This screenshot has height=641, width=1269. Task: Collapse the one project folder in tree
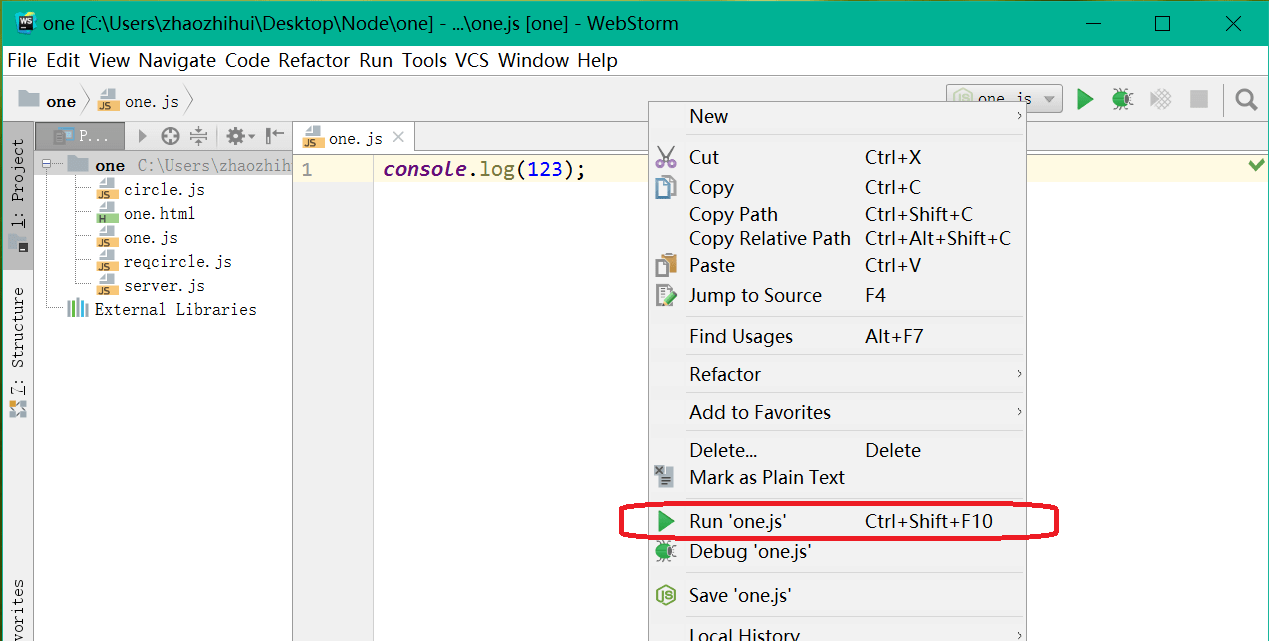[45, 163]
